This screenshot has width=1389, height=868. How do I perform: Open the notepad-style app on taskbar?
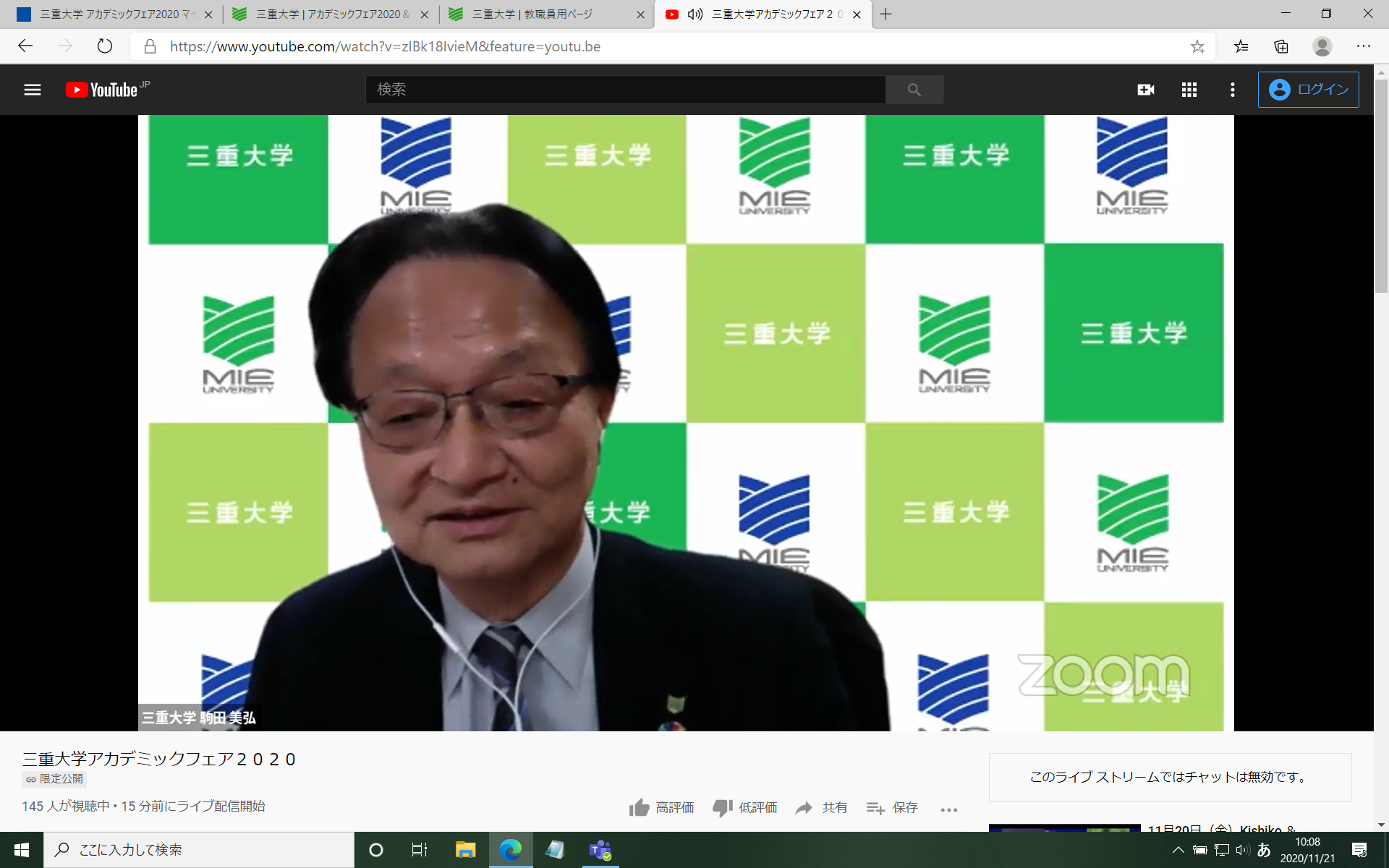555,850
